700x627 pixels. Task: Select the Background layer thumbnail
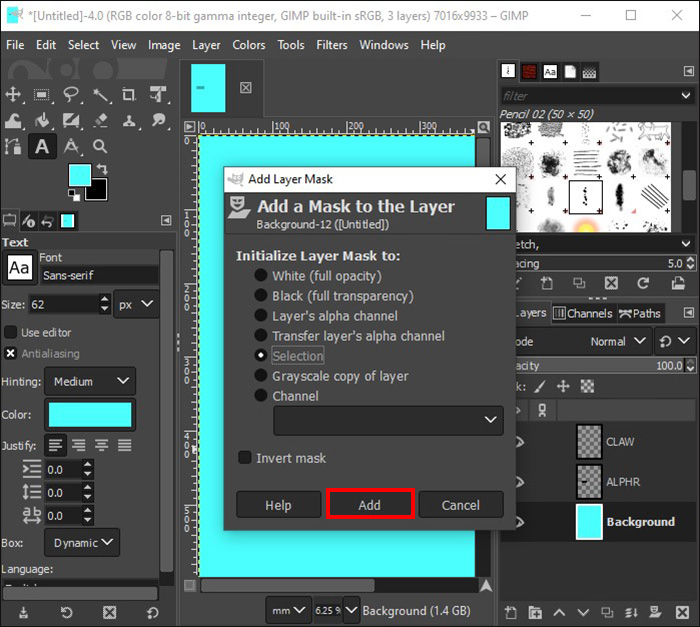click(x=589, y=522)
